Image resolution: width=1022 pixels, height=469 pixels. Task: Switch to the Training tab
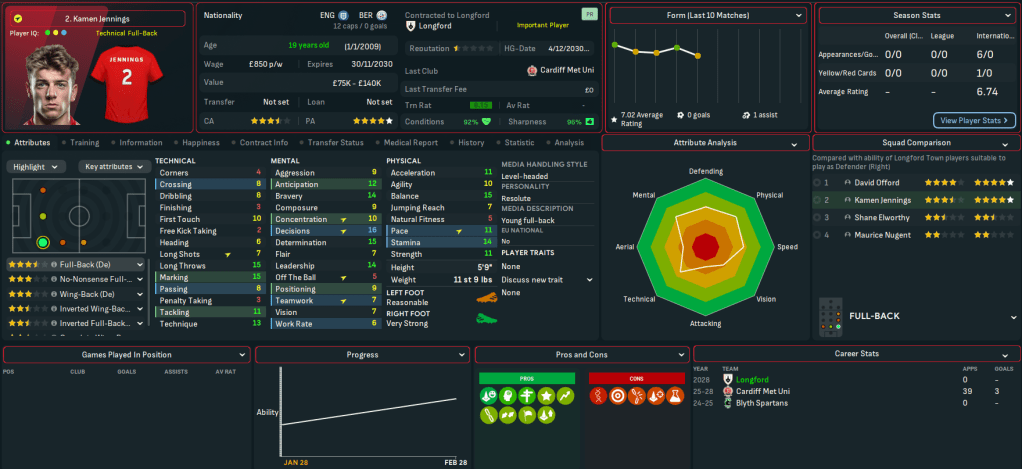(x=84, y=143)
